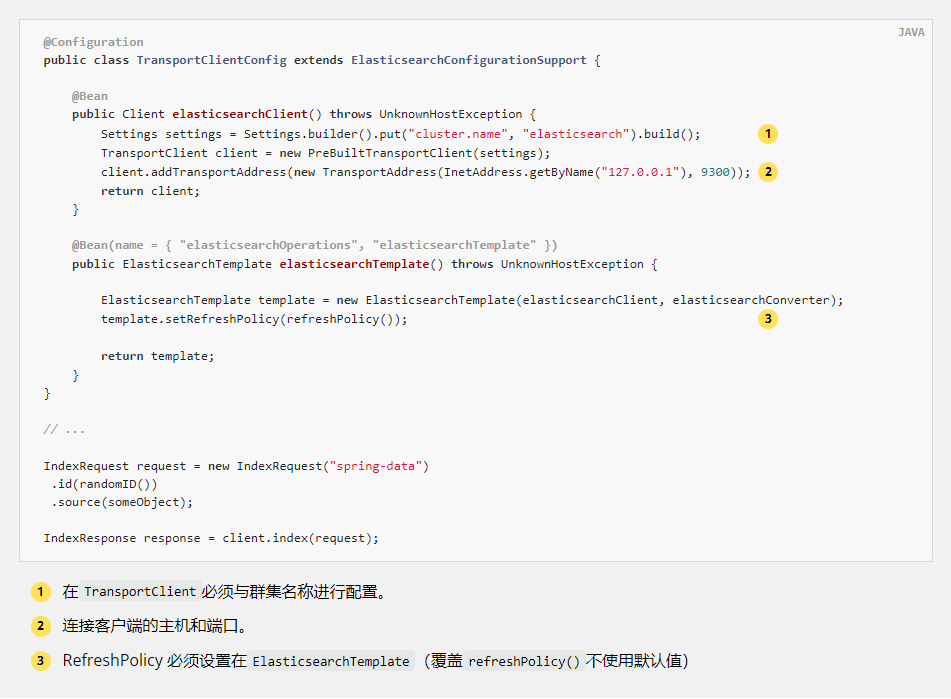951x699 pixels.
Task: Click "elasticsearchOperations" in the @Bean name annotation
Action: coord(269,245)
